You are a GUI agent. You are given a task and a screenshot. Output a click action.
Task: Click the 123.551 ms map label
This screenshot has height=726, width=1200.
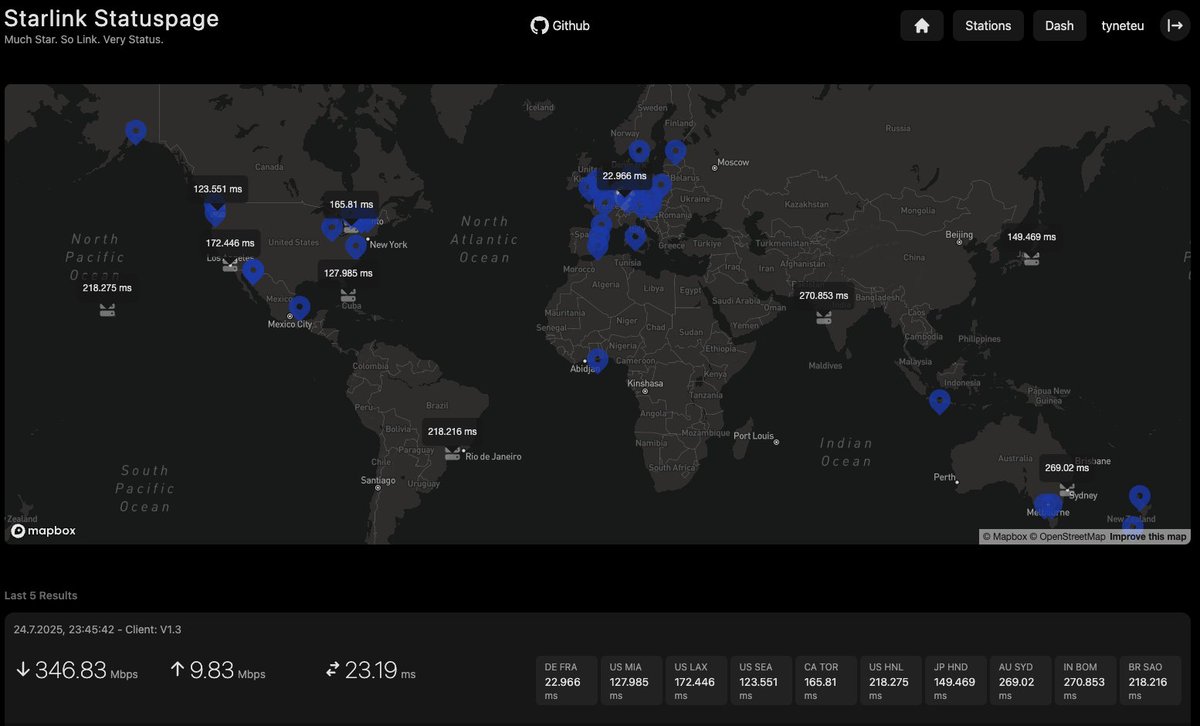tap(218, 188)
